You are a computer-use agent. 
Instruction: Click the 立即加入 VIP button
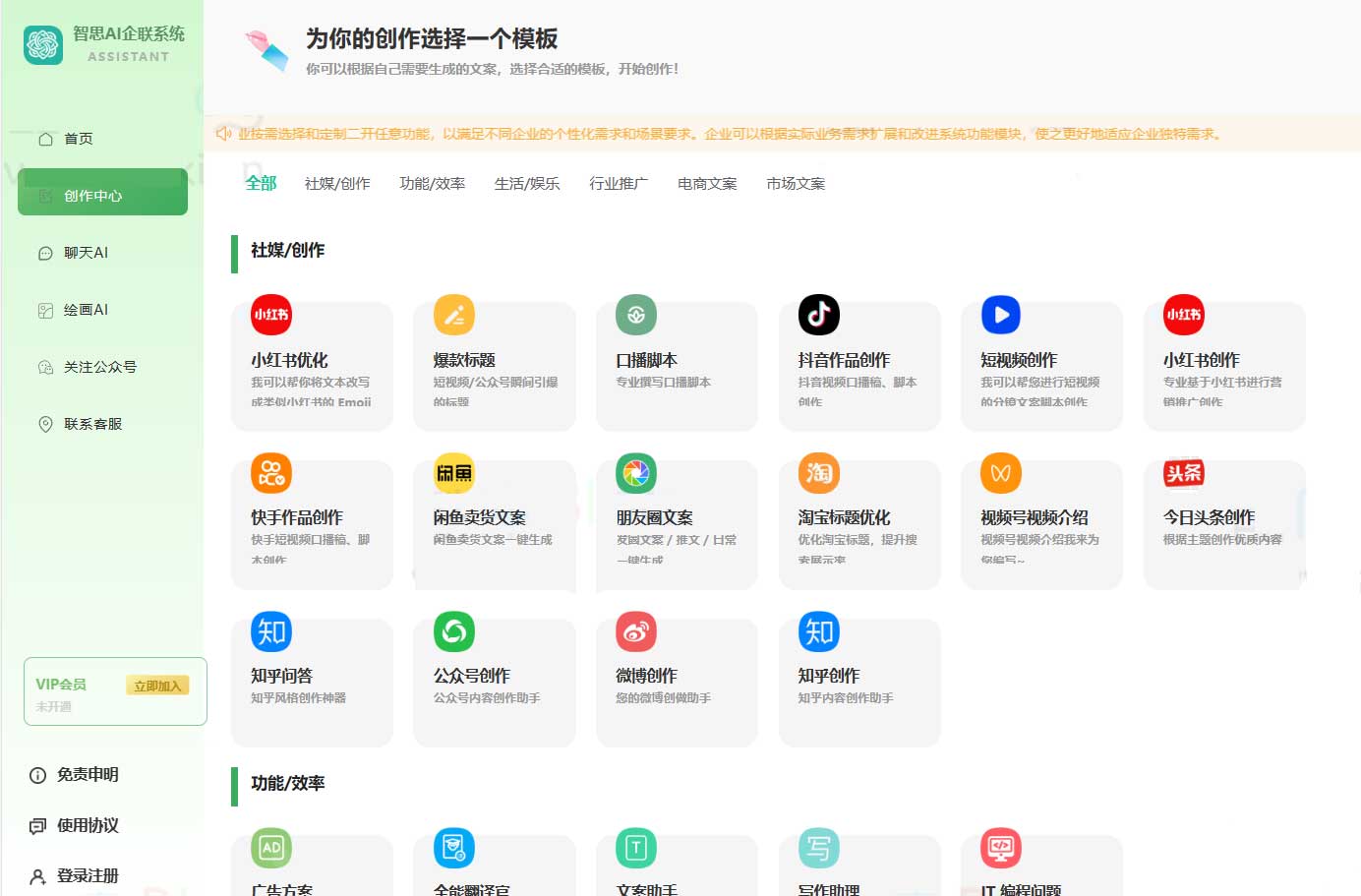point(157,686)
